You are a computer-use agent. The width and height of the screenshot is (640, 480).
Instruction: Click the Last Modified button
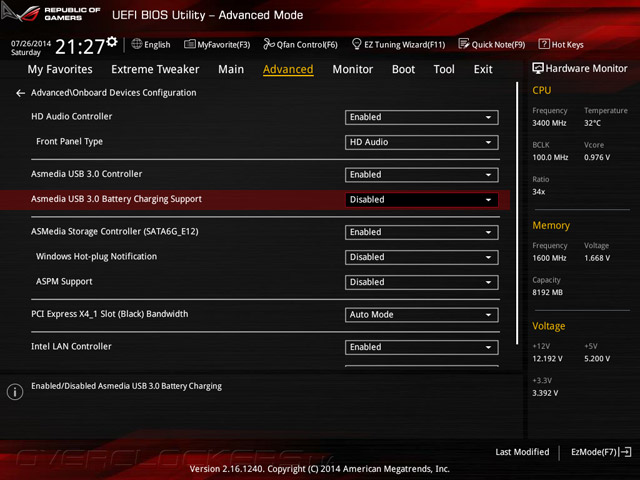coord(522,452)
